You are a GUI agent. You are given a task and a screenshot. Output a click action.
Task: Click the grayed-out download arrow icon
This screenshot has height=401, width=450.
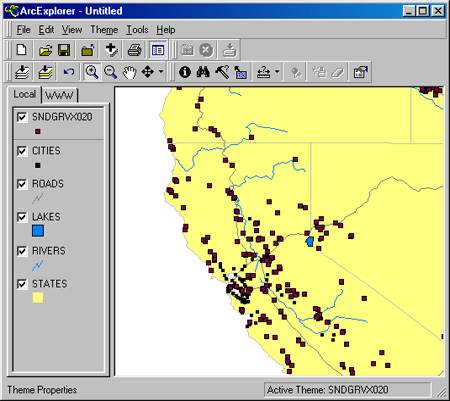229,50
